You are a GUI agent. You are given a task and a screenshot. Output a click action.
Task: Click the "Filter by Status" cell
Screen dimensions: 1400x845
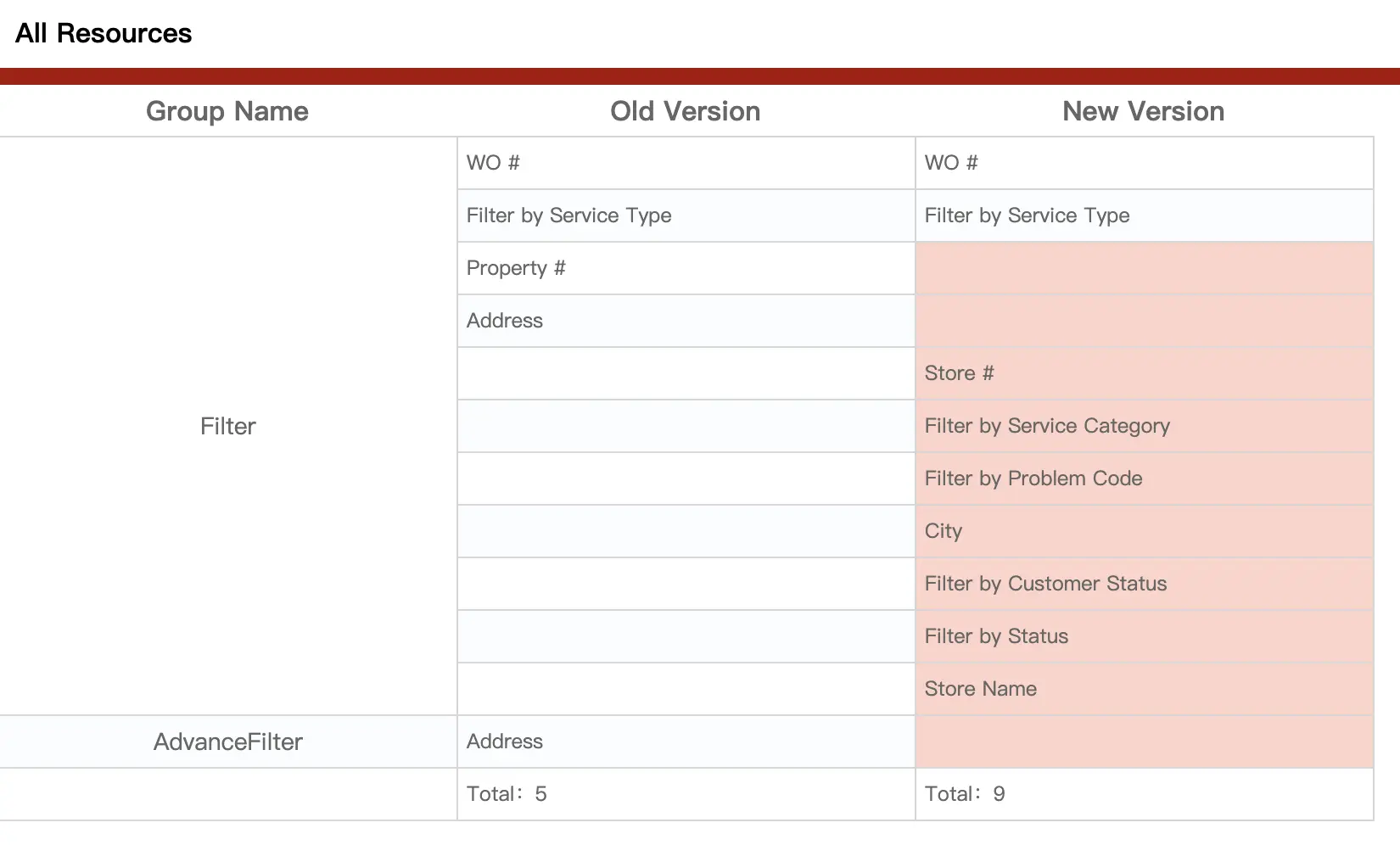(1145, 636)
